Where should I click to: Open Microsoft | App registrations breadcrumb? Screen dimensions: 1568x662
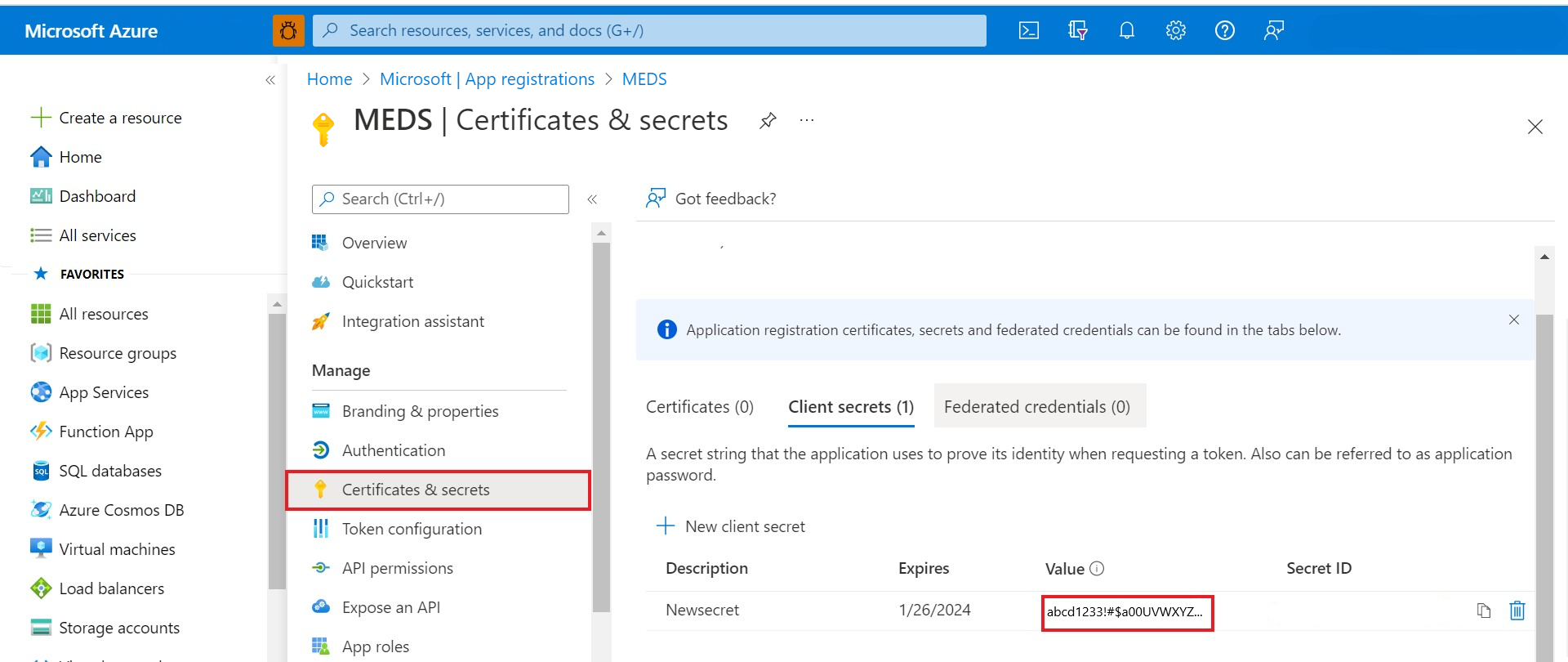[487, 79]
